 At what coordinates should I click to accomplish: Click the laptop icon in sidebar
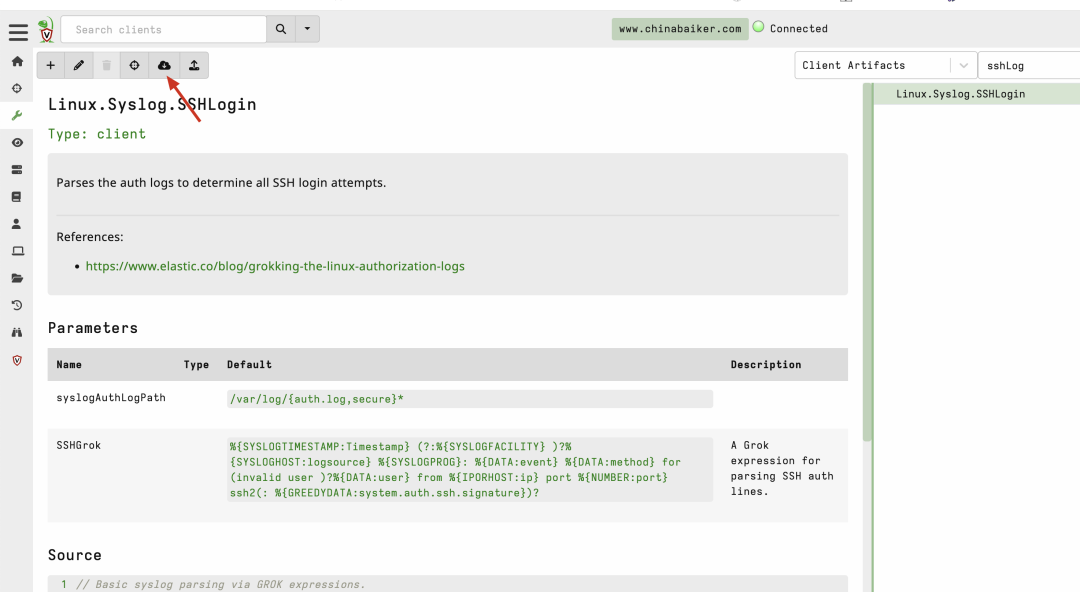pos(17,251)
